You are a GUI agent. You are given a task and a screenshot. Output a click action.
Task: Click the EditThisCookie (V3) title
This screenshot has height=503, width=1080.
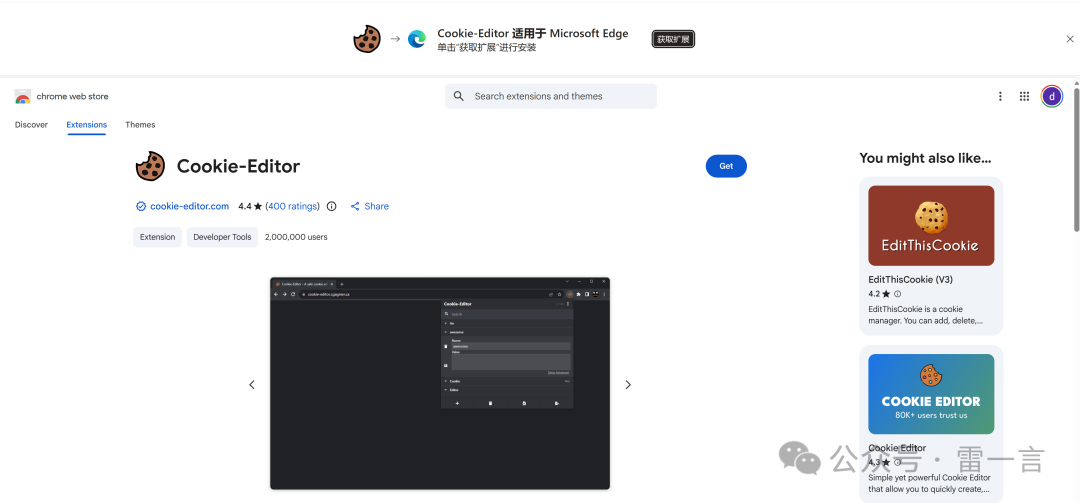point(911,280)
